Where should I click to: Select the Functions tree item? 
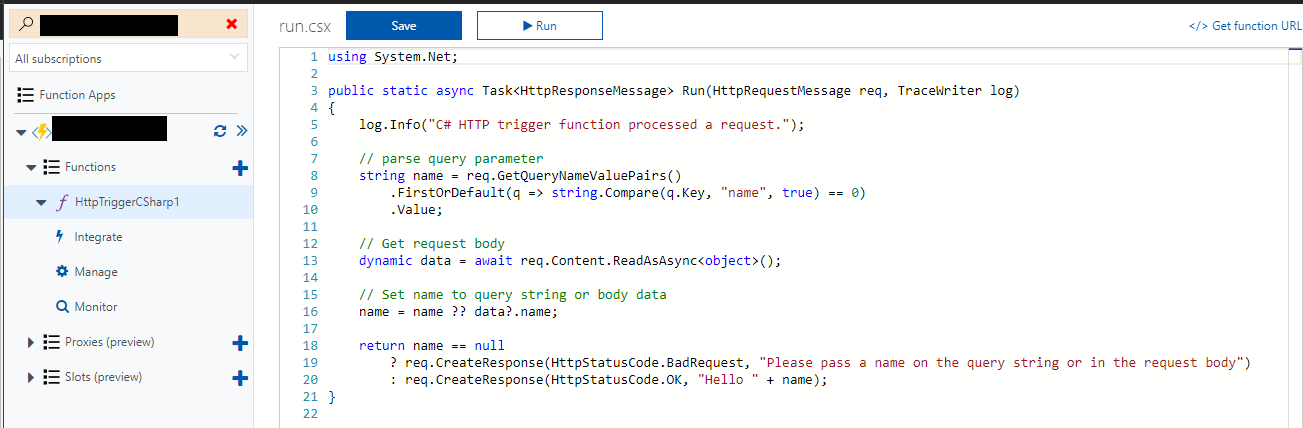coord(91,167)
